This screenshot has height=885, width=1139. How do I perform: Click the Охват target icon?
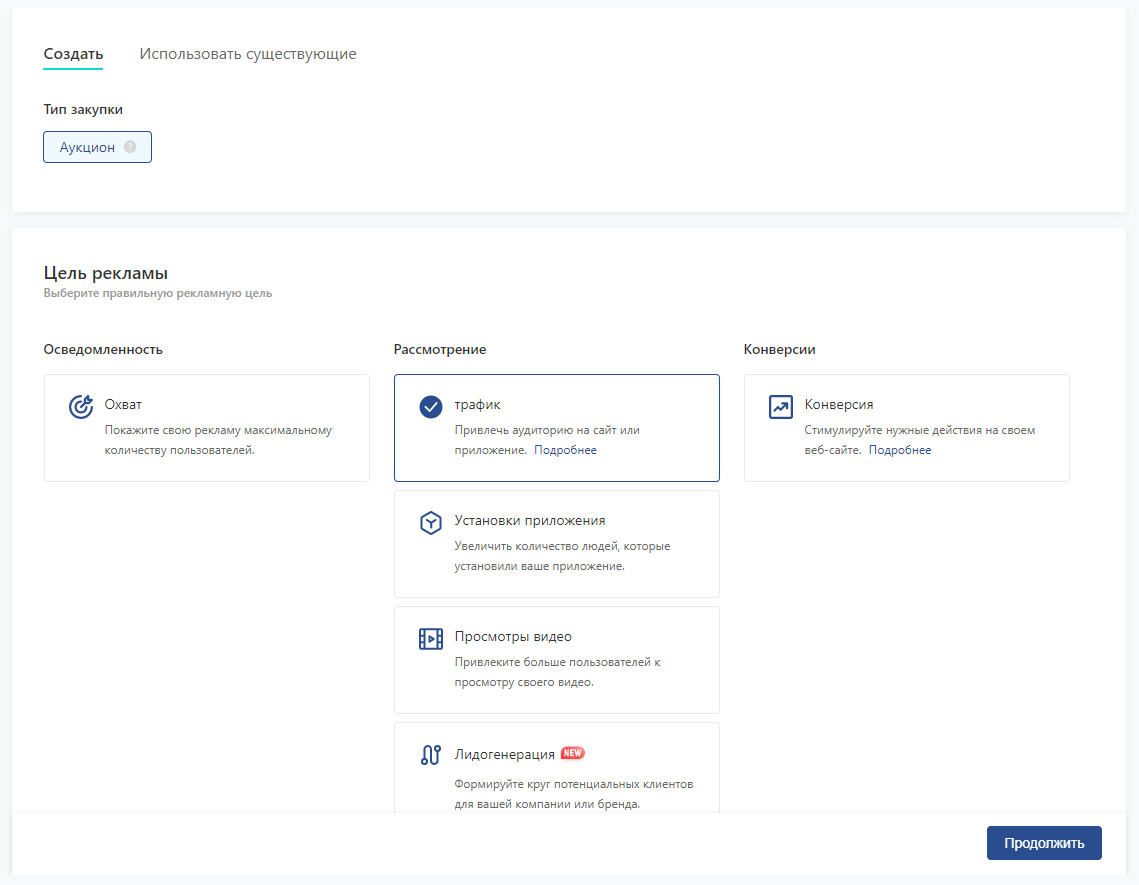[80, 406]
